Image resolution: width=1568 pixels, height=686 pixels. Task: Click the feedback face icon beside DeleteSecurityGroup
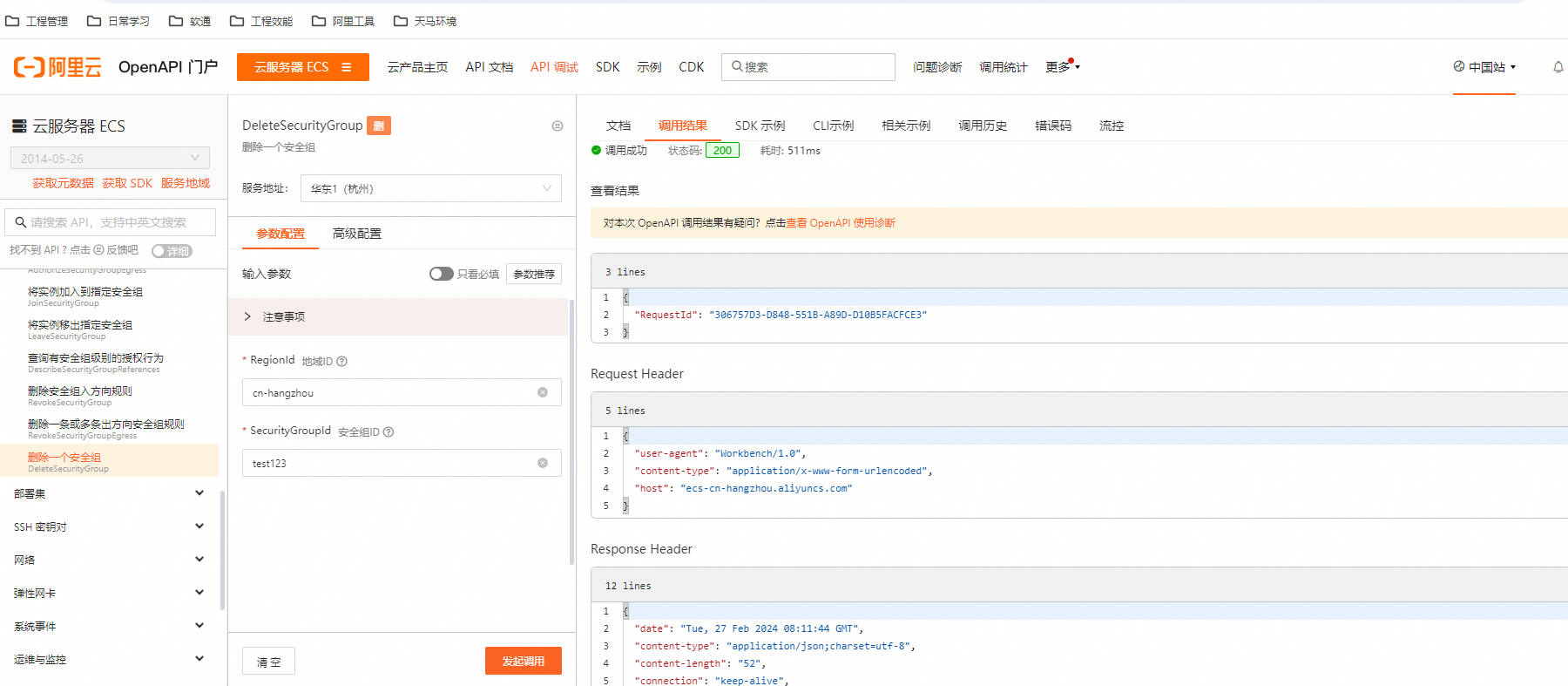pyautogui.click(x=558, y=126)
